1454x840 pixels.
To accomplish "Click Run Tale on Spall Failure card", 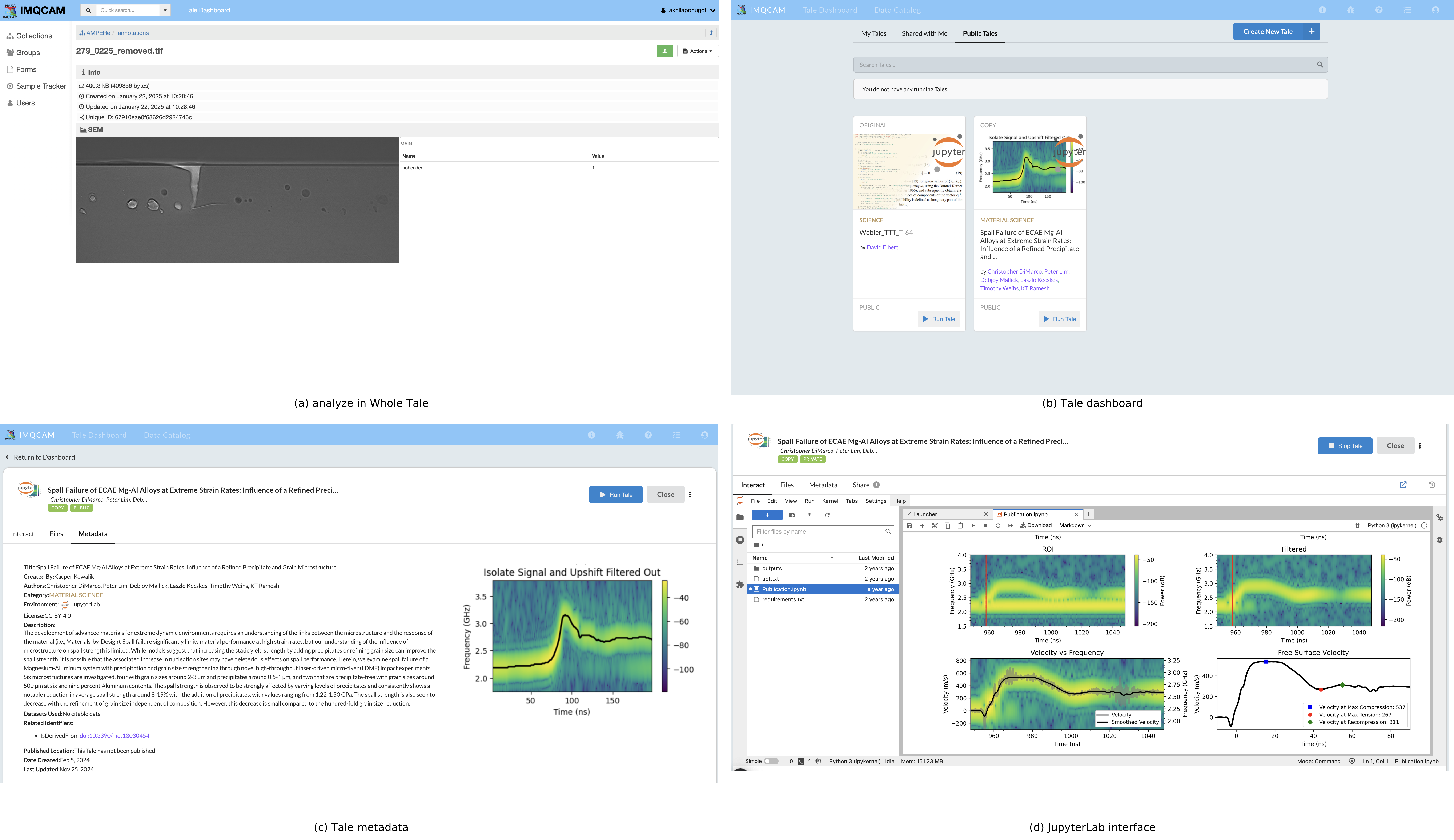I will tap(1059, 319).
